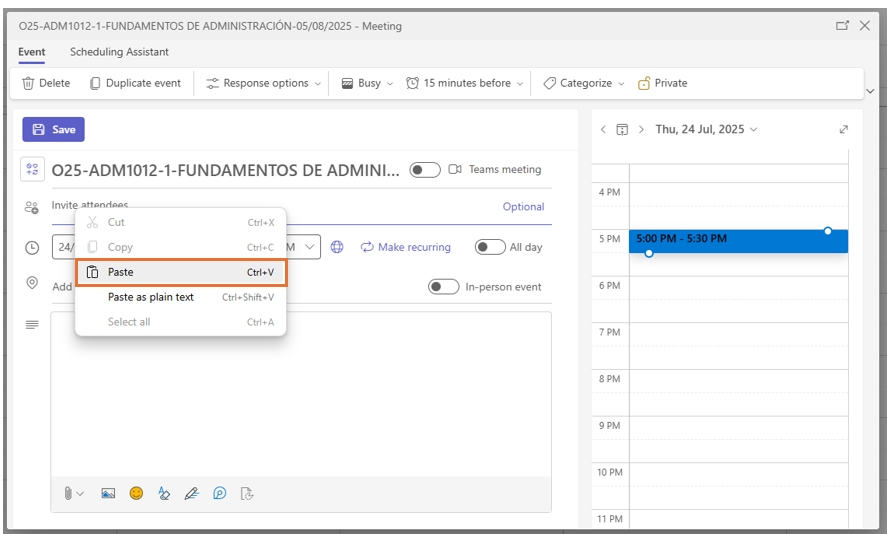Switch to the Scheduling Assistant tab
The image size is (888, 534).
(119, 52)
